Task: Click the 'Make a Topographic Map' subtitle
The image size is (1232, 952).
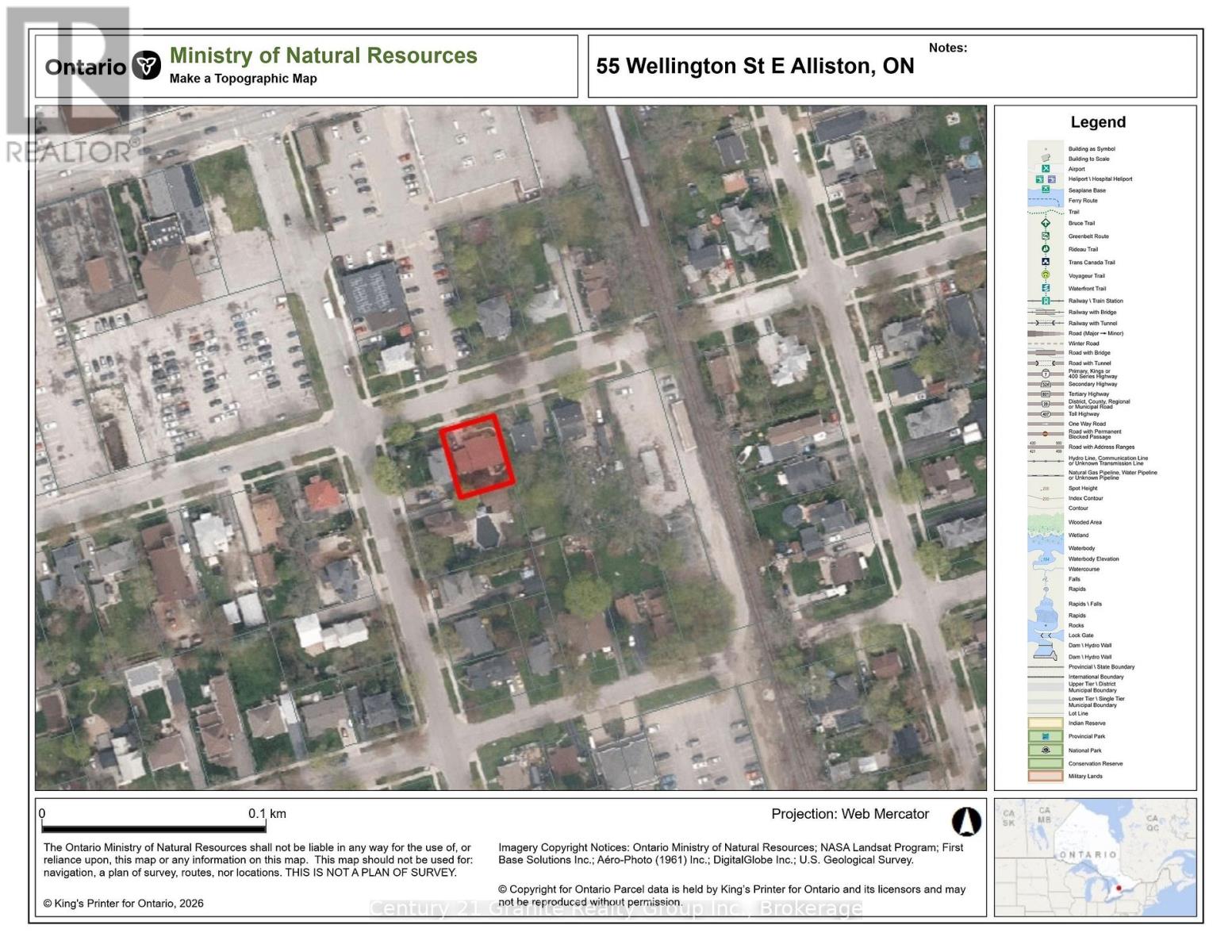Action: click(244, 79)
